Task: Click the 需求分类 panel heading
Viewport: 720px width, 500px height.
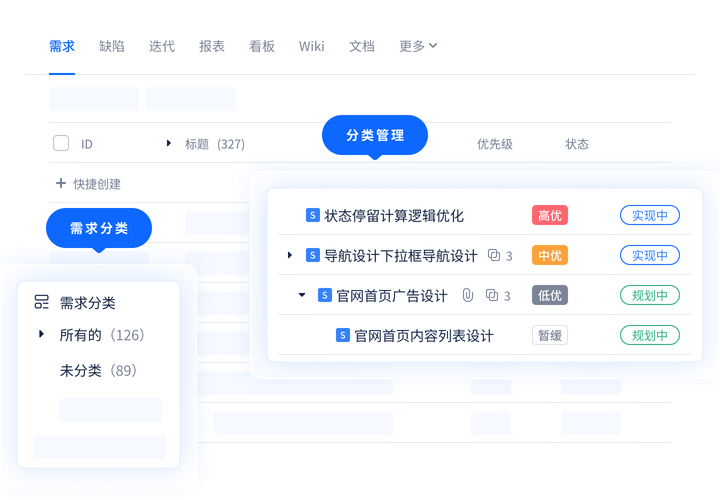Action: 88,303
